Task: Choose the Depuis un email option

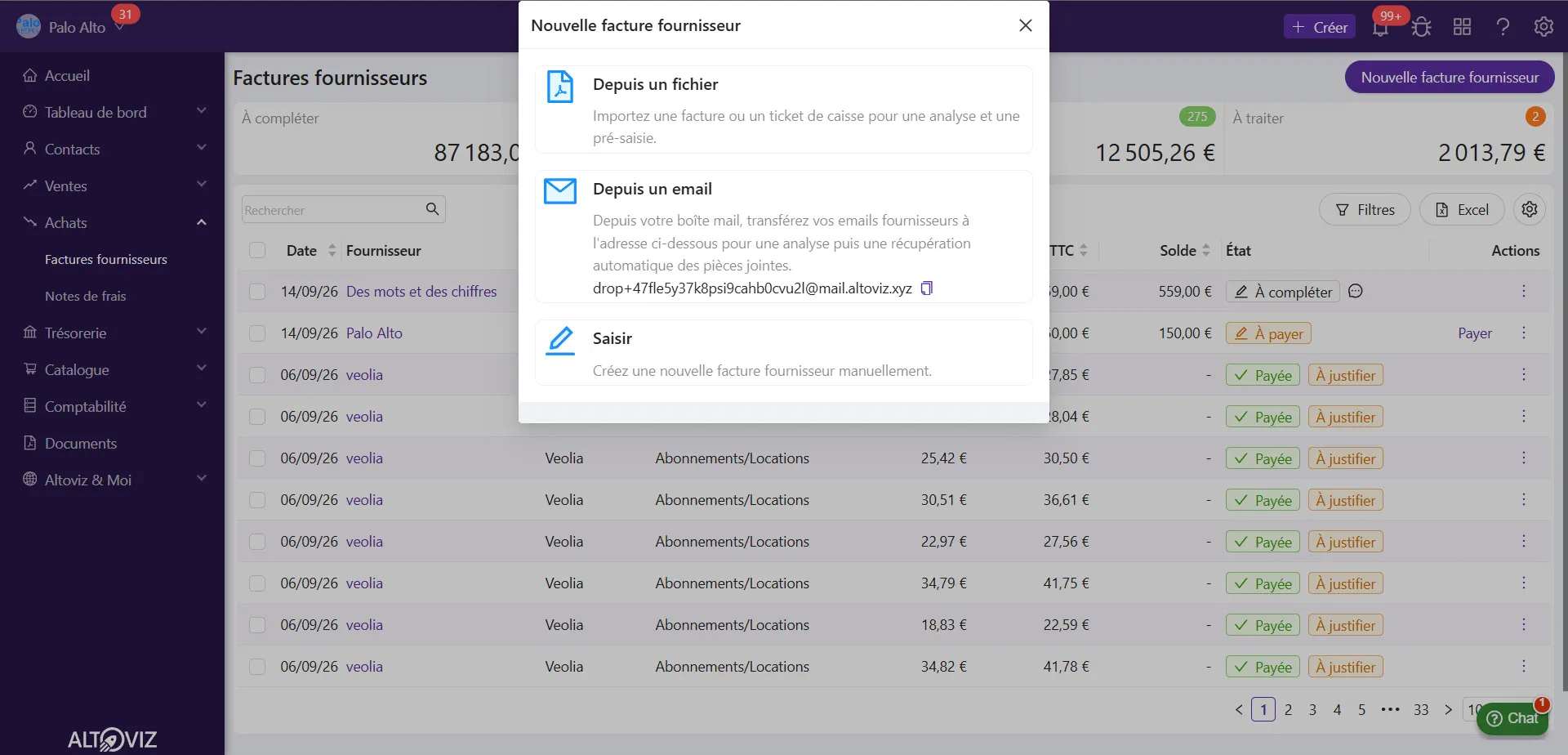Action: tap(784, 237)
